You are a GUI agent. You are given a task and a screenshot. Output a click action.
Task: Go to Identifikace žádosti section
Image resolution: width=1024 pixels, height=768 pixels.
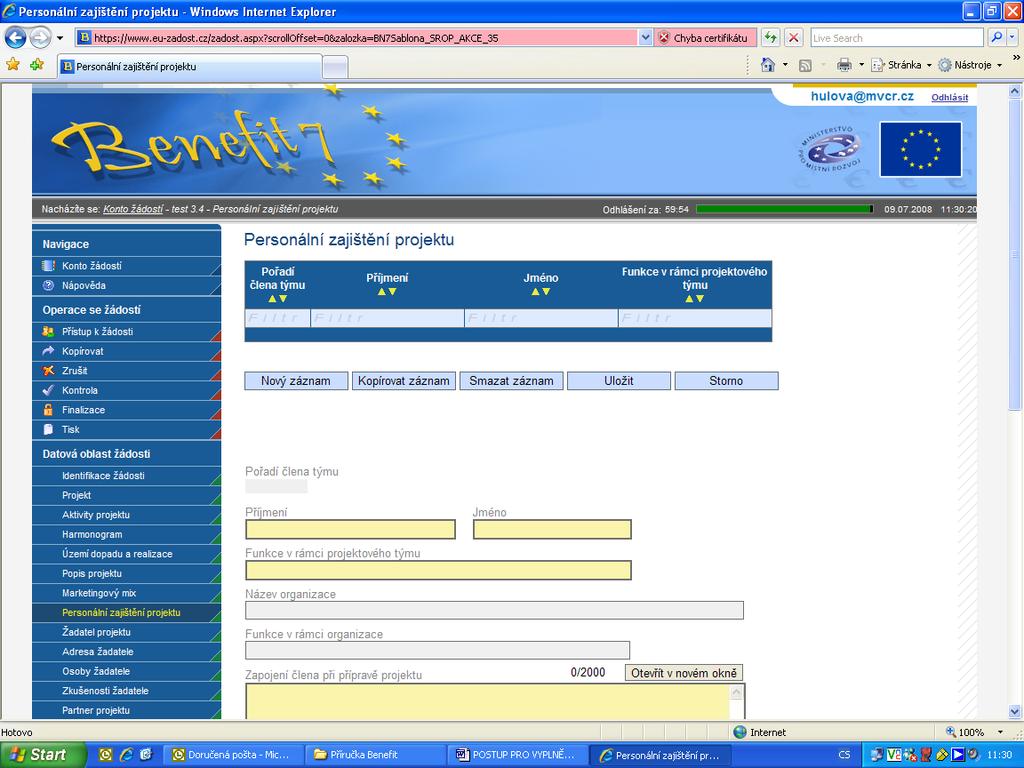(x=126, y=475)
